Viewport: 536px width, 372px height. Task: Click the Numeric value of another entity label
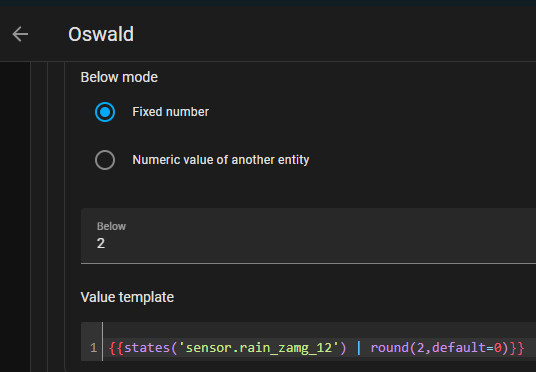pyautogui.click(x=221, y=160)
